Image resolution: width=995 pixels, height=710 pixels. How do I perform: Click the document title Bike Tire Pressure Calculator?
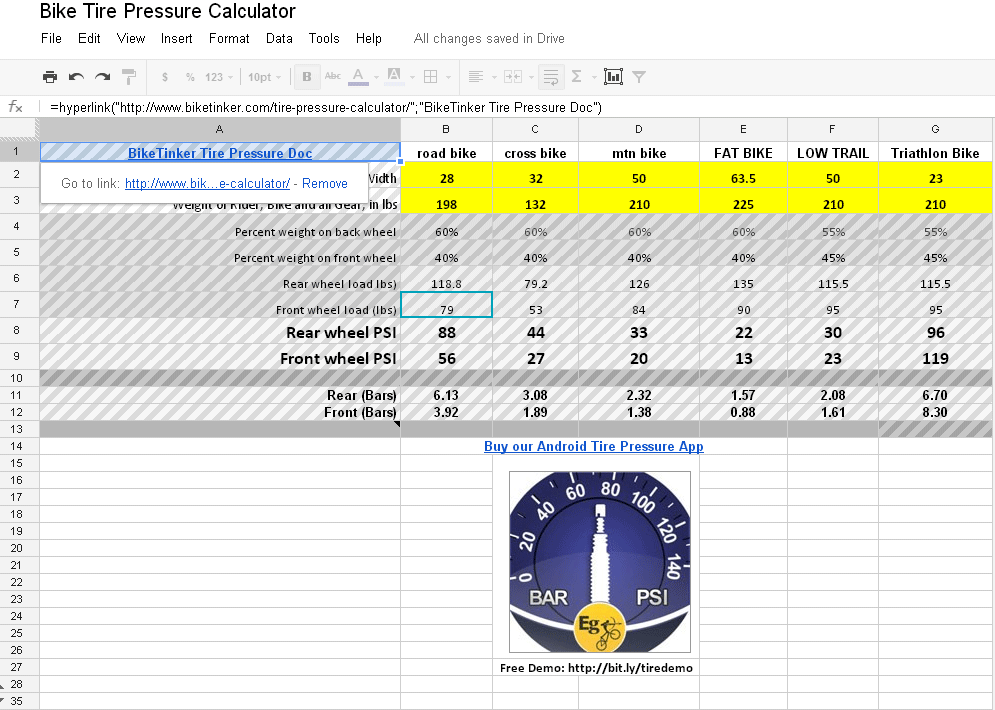coord(168,11)
